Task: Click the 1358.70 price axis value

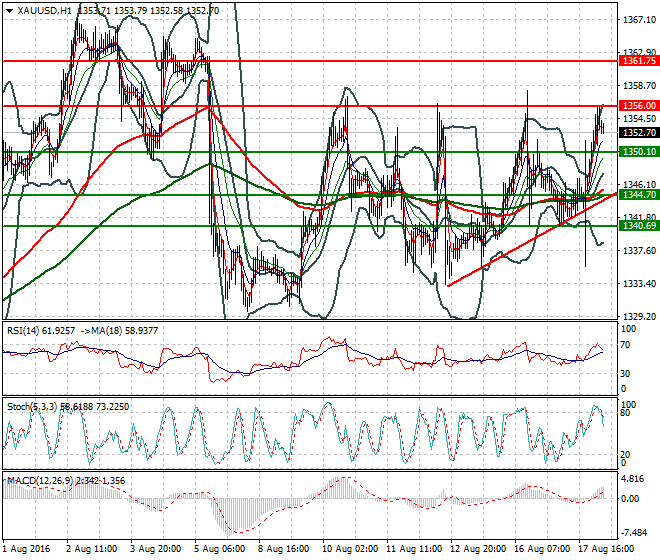Action: (x=639, y=86)
